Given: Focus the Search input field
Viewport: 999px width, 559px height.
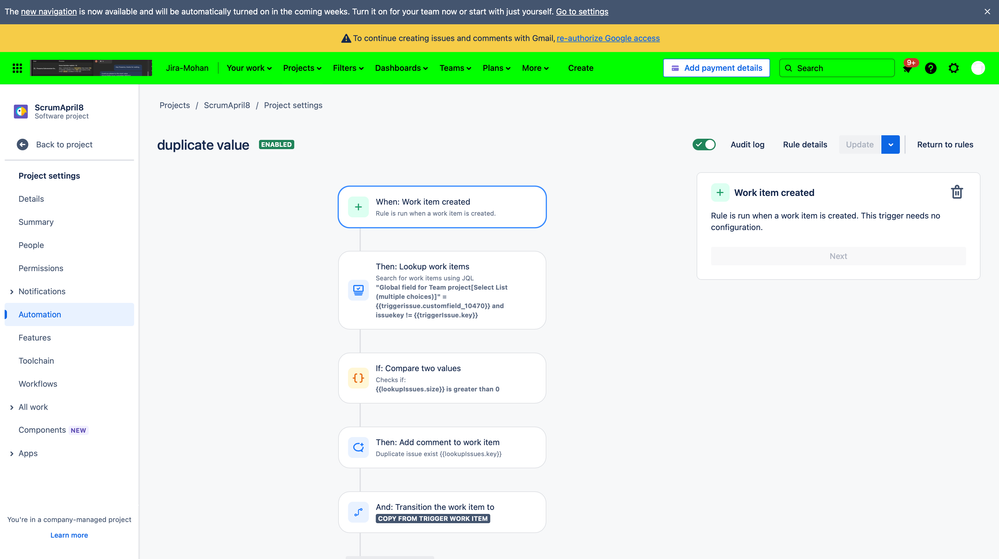Looking at the screenshot, I should (x=837, y=68).
